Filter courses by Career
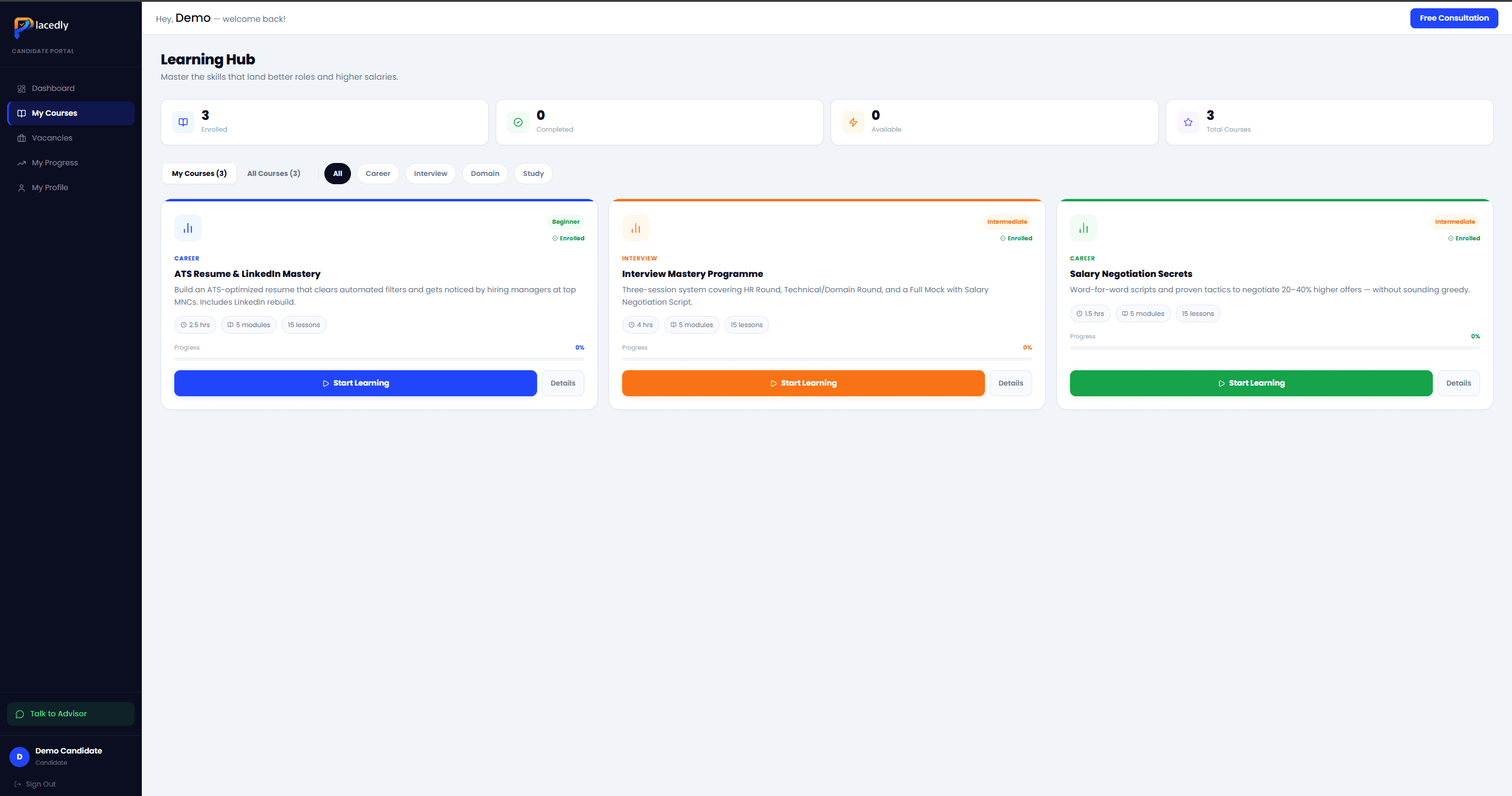Image resolution: width=1512 pixels, height=796 pixels. [x=378, y=174]
